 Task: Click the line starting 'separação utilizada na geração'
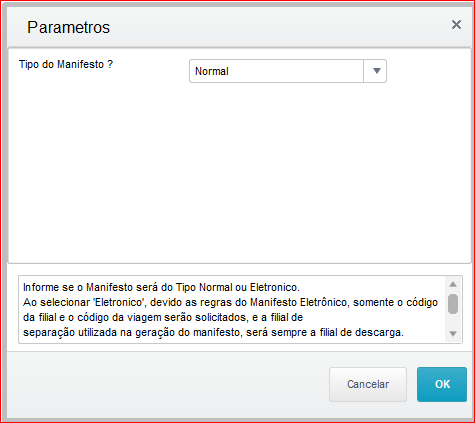[x=213, y=332]
